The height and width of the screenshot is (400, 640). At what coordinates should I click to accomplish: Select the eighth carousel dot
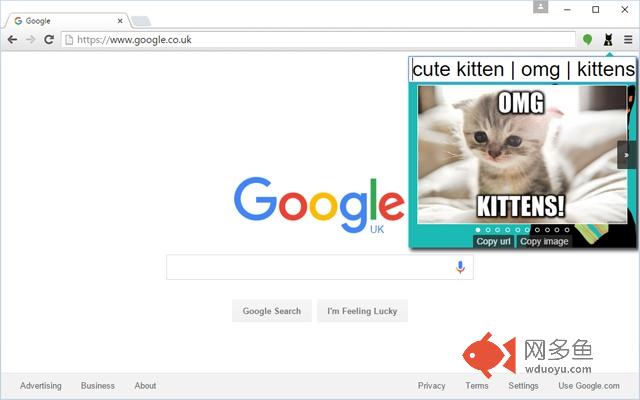547,230
